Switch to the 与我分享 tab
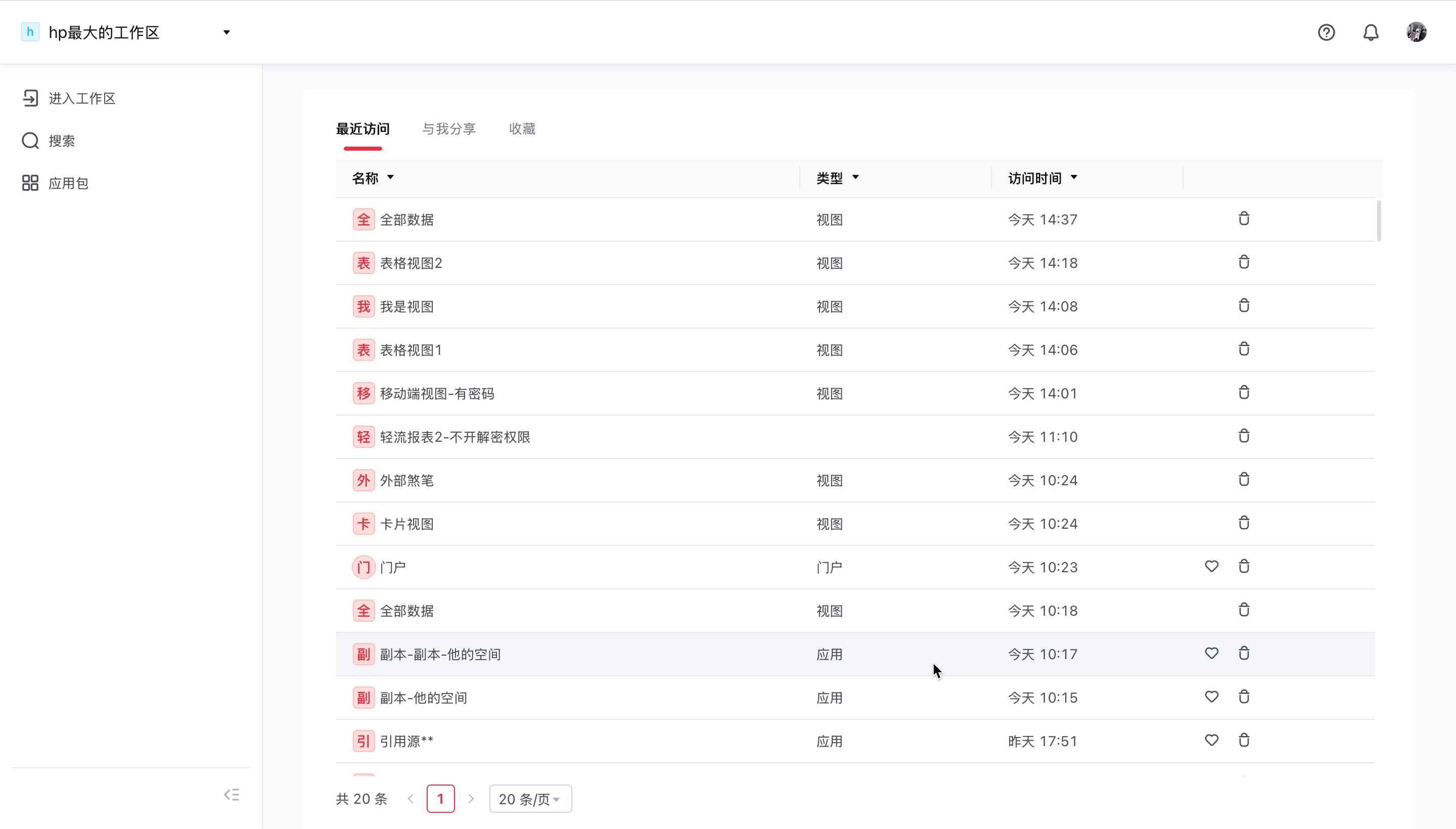 449,129
